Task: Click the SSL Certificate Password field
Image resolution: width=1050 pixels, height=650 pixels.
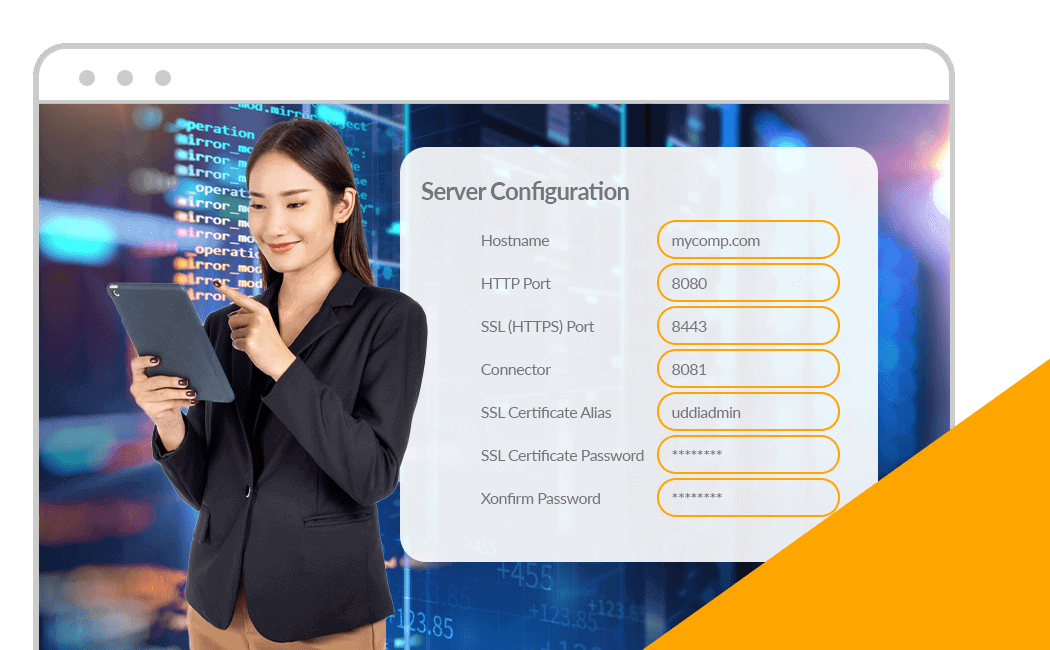Action: coord(748,455)
